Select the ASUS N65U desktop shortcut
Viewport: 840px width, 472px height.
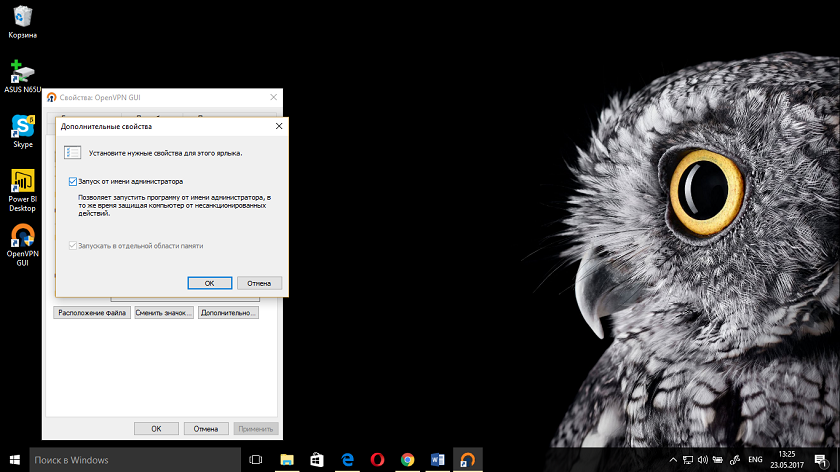22,77
